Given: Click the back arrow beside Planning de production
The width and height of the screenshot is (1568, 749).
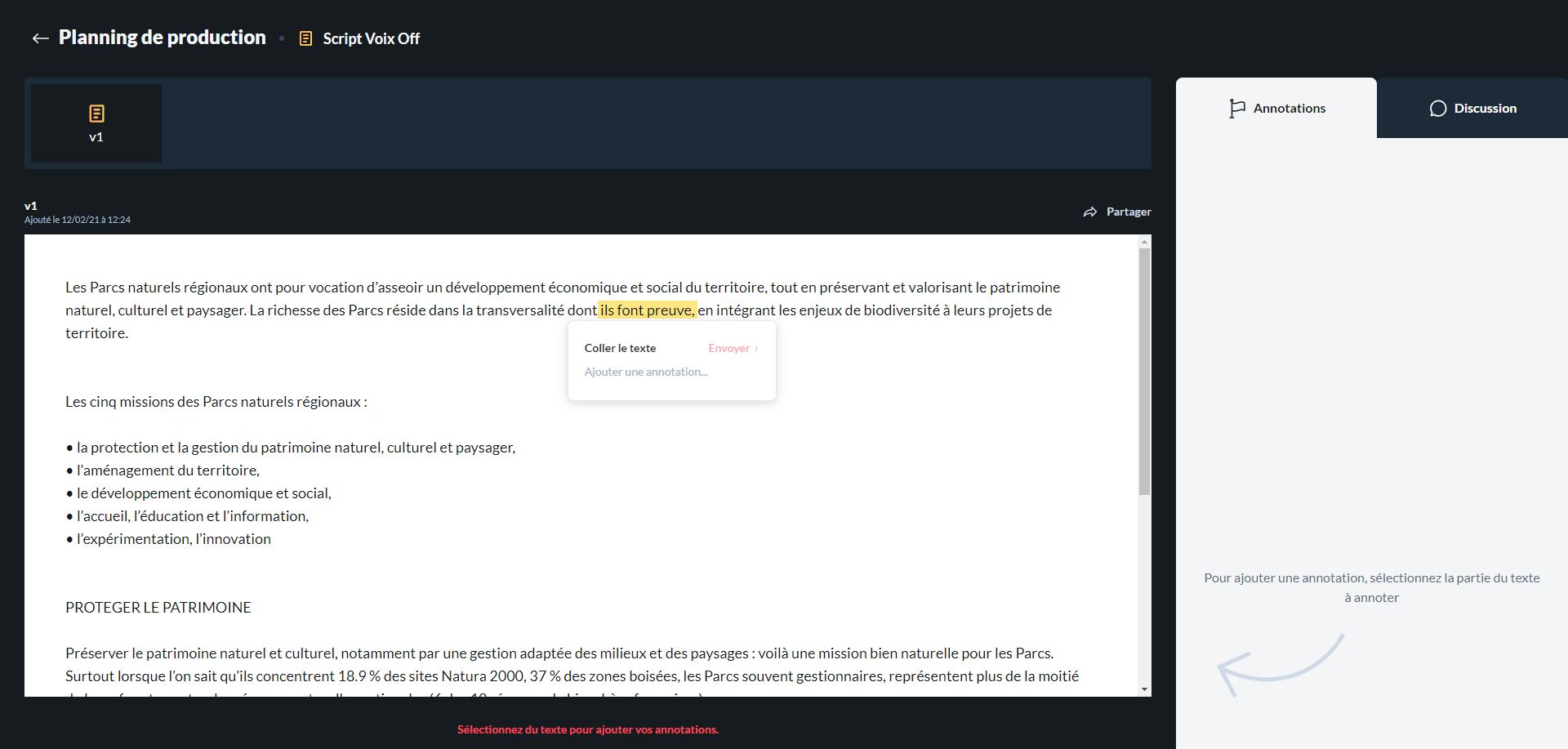Looking at the screenshot, I should click(40, 38).
